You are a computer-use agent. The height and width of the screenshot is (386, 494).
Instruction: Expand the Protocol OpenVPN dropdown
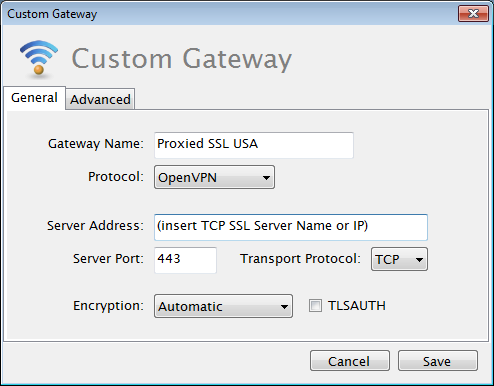[x=214, y=177]
